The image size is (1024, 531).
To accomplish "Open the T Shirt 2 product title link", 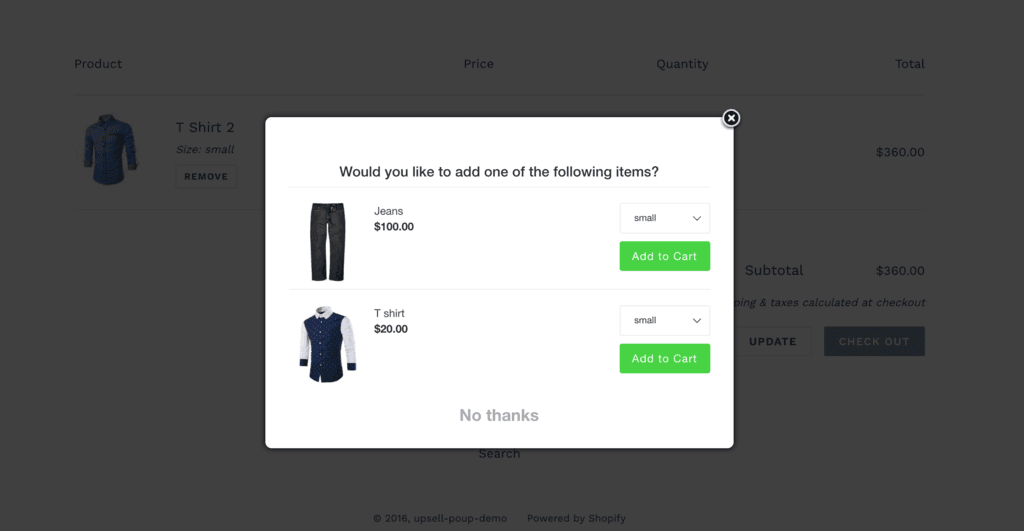I will click(x=205, y=127).
